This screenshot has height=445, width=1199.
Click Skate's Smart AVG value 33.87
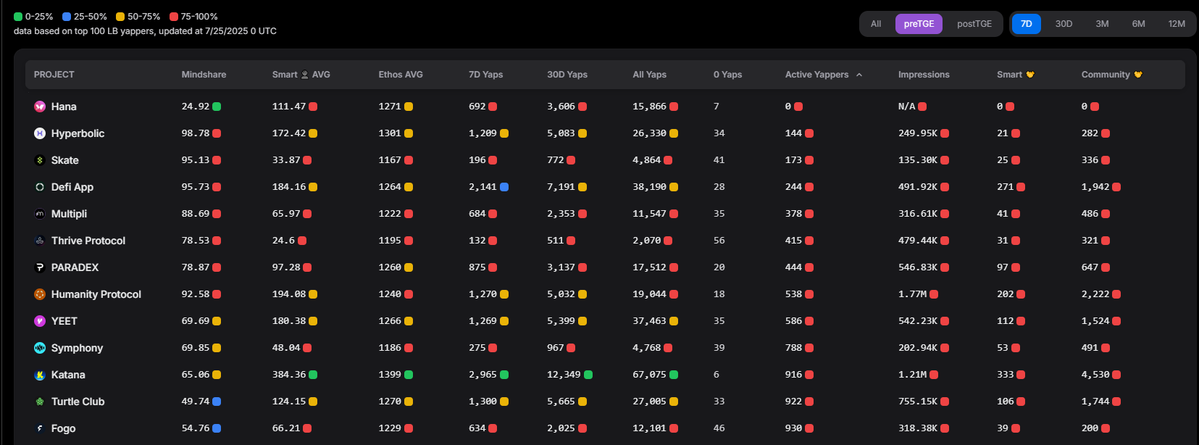[x=286, y=161]
